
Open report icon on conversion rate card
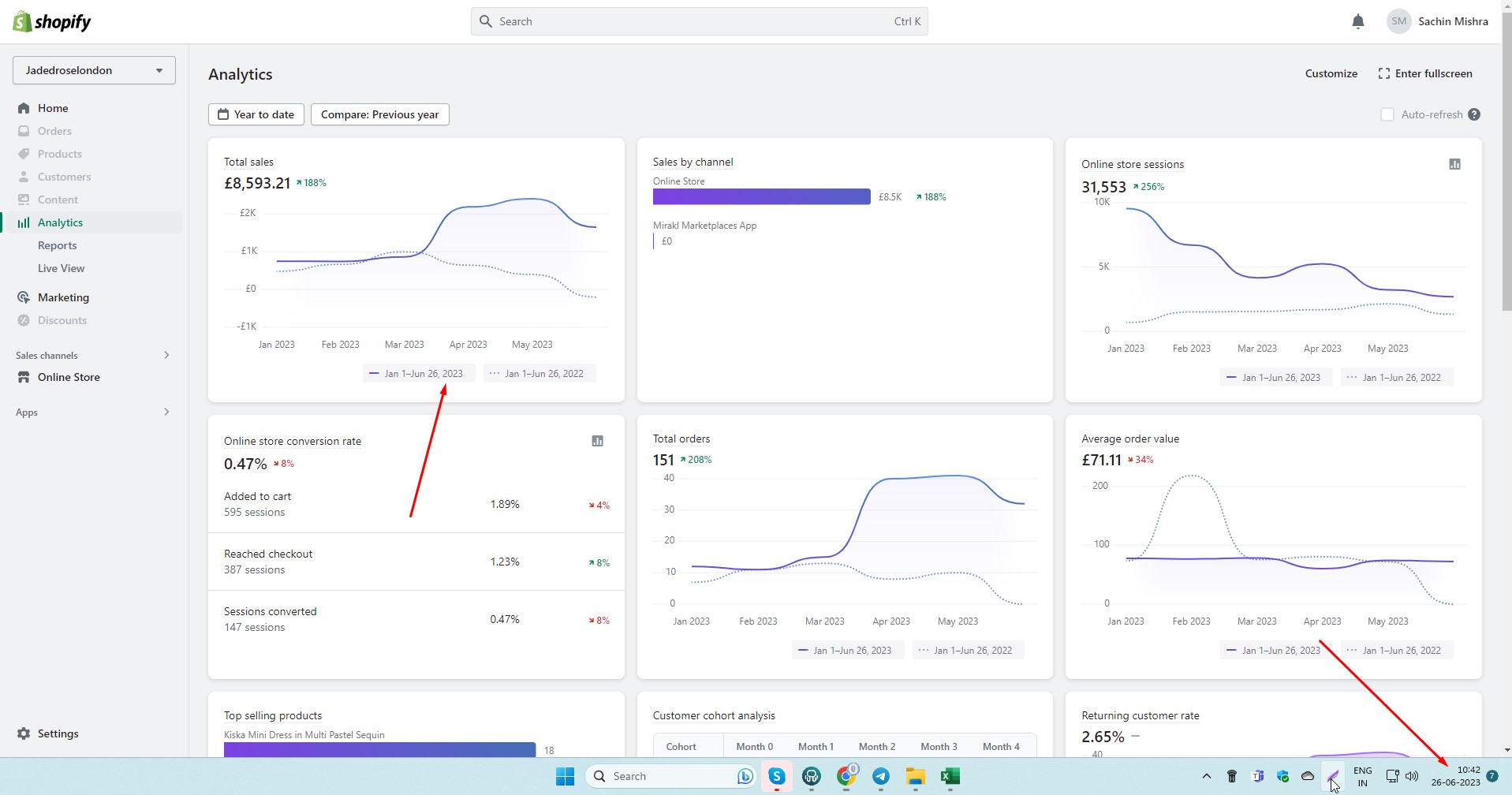point(597,441)
